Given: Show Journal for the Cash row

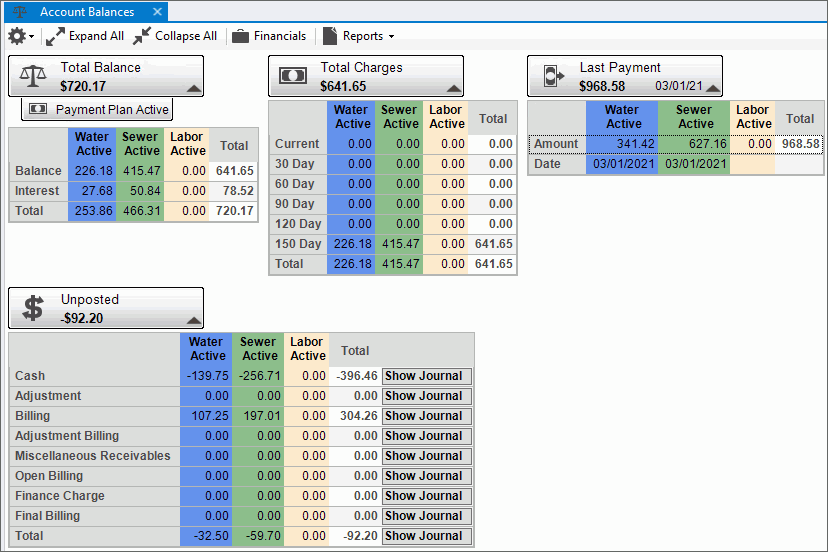Looking at the screenshot, I should 427,376.
